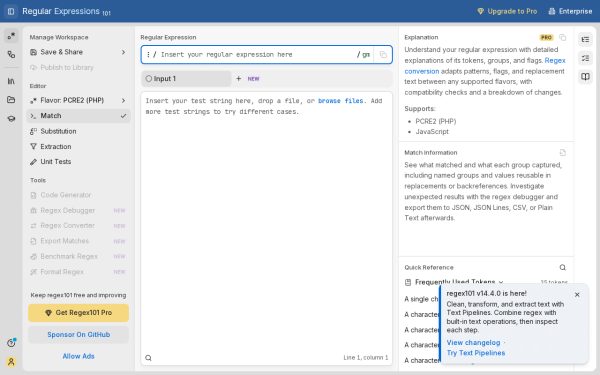The width and height of the screenshot is (600, 375).
Task: Open the View changelog link
Action: click(x=473, y=342)
